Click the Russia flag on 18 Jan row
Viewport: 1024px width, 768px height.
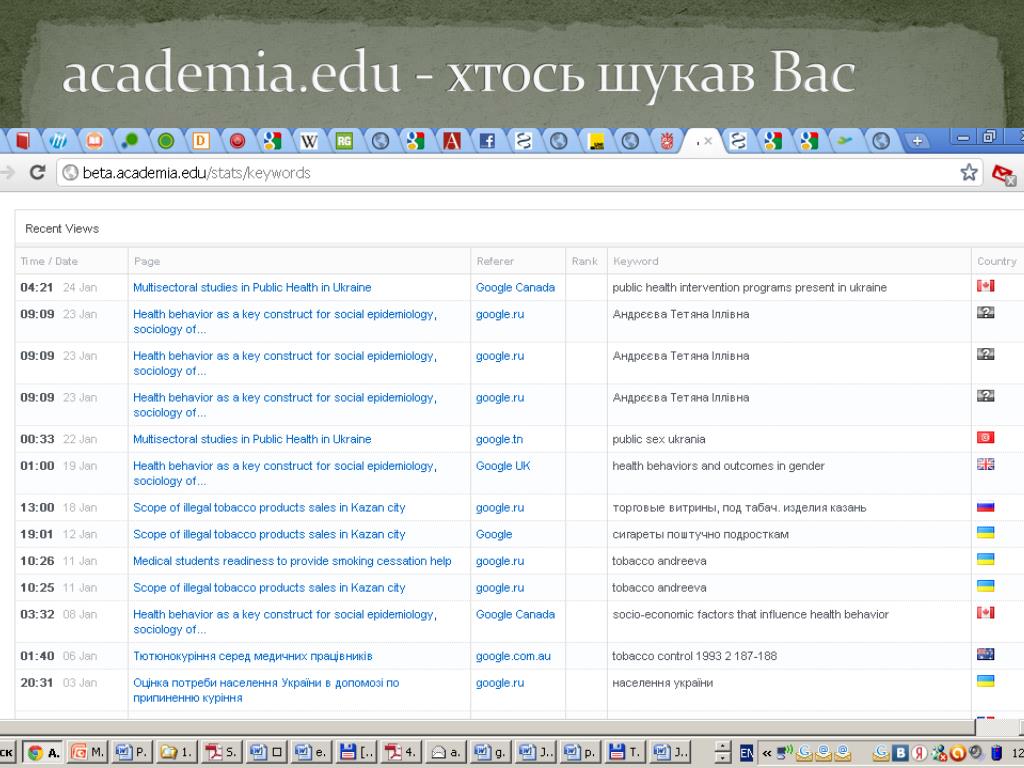pos(985,506)
